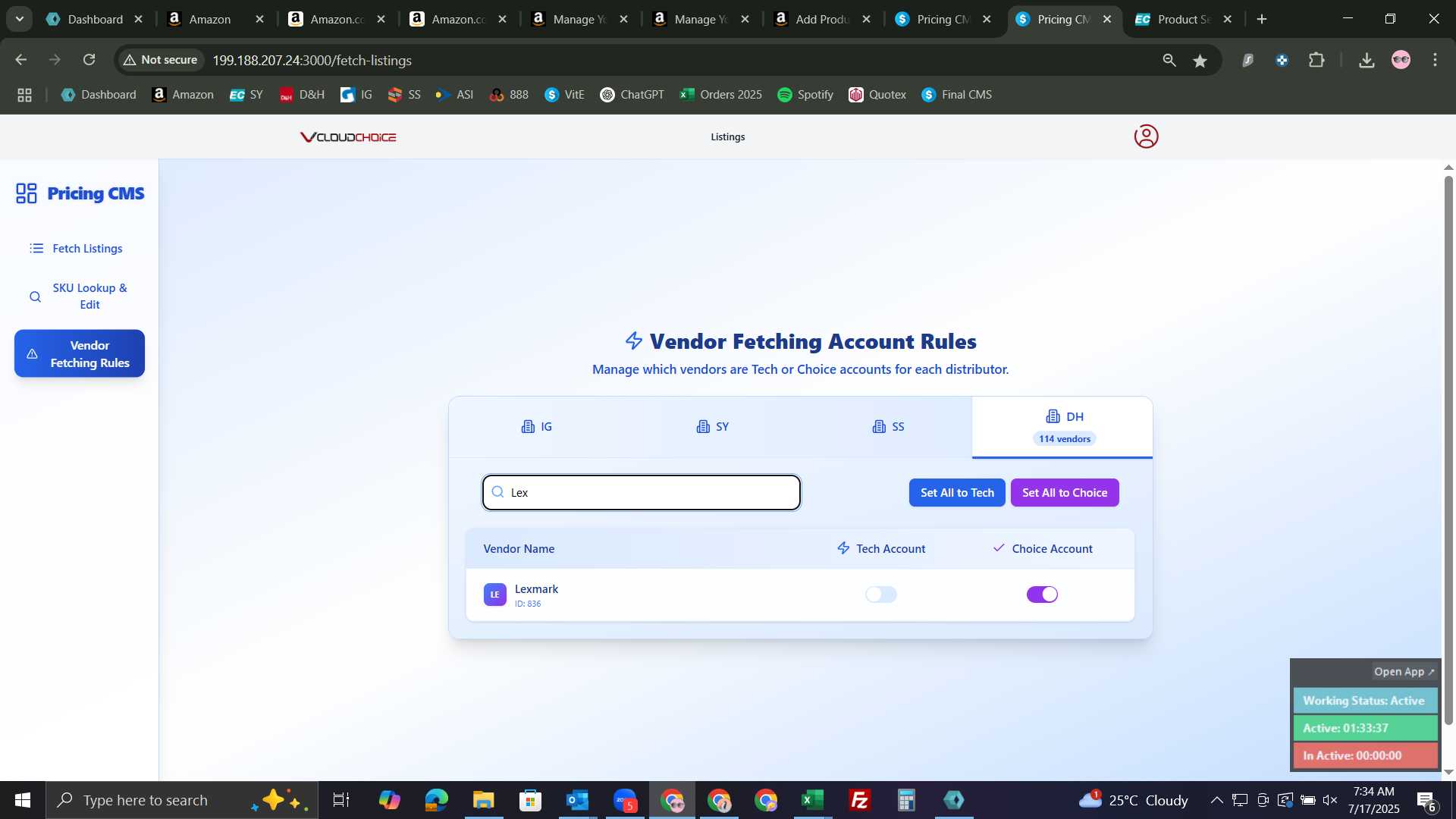
Task: Click the page vertical scrollbar
Action: (1448, 451)
